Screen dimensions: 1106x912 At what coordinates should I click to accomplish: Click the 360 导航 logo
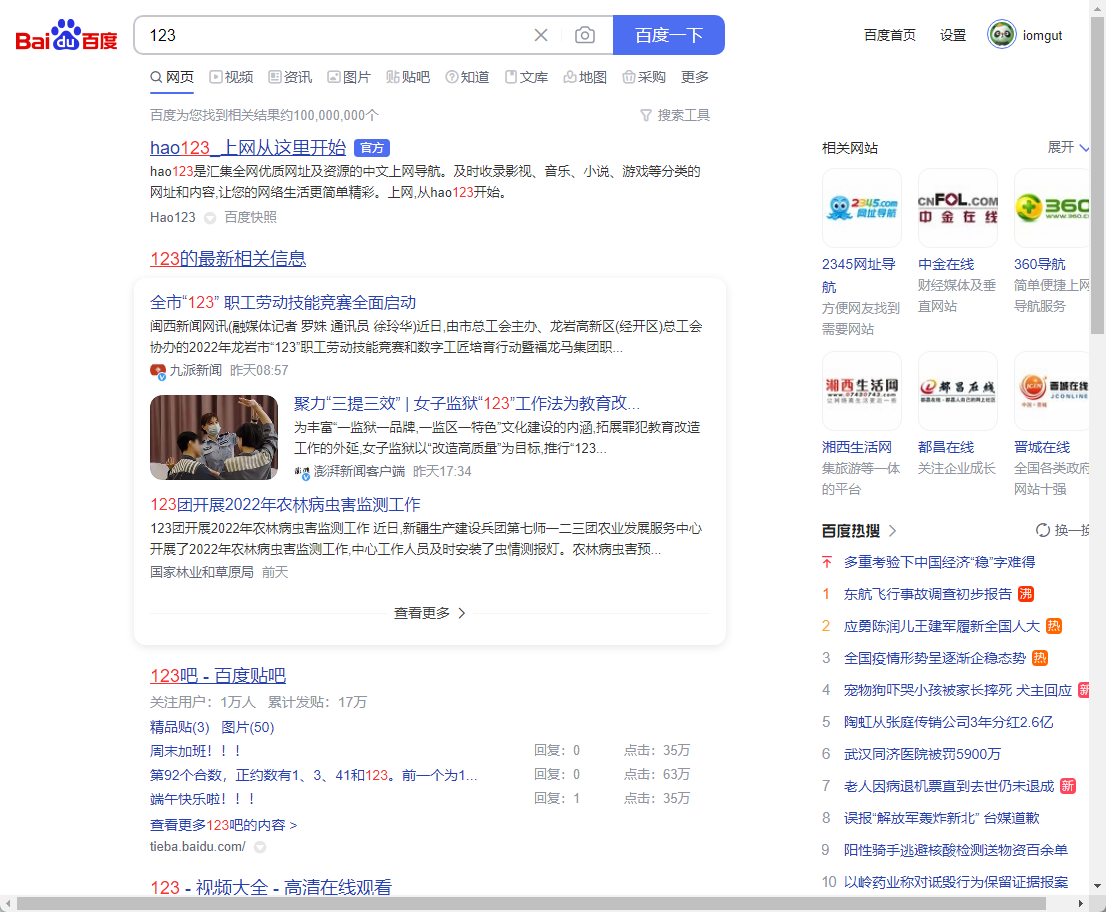click(x=1052, y=207)
